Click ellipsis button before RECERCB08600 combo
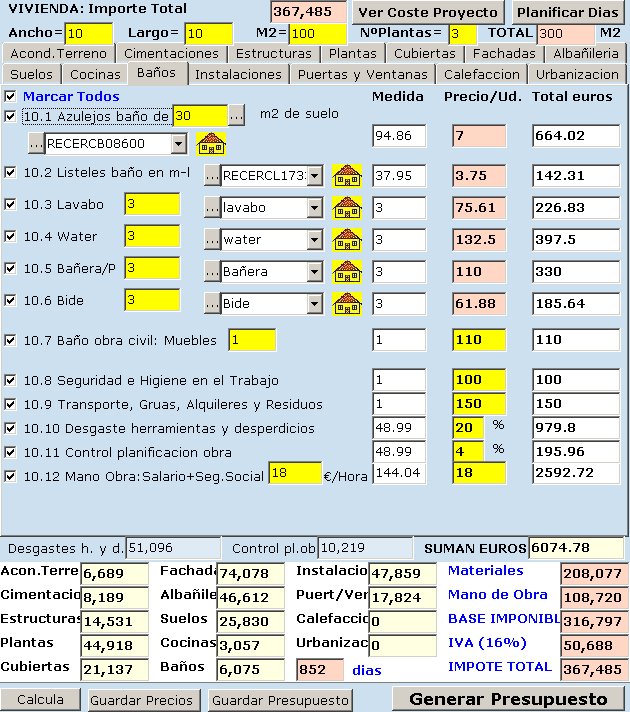Image resolution: width=630 pixels, height=712 pixels. click(36, 143)
